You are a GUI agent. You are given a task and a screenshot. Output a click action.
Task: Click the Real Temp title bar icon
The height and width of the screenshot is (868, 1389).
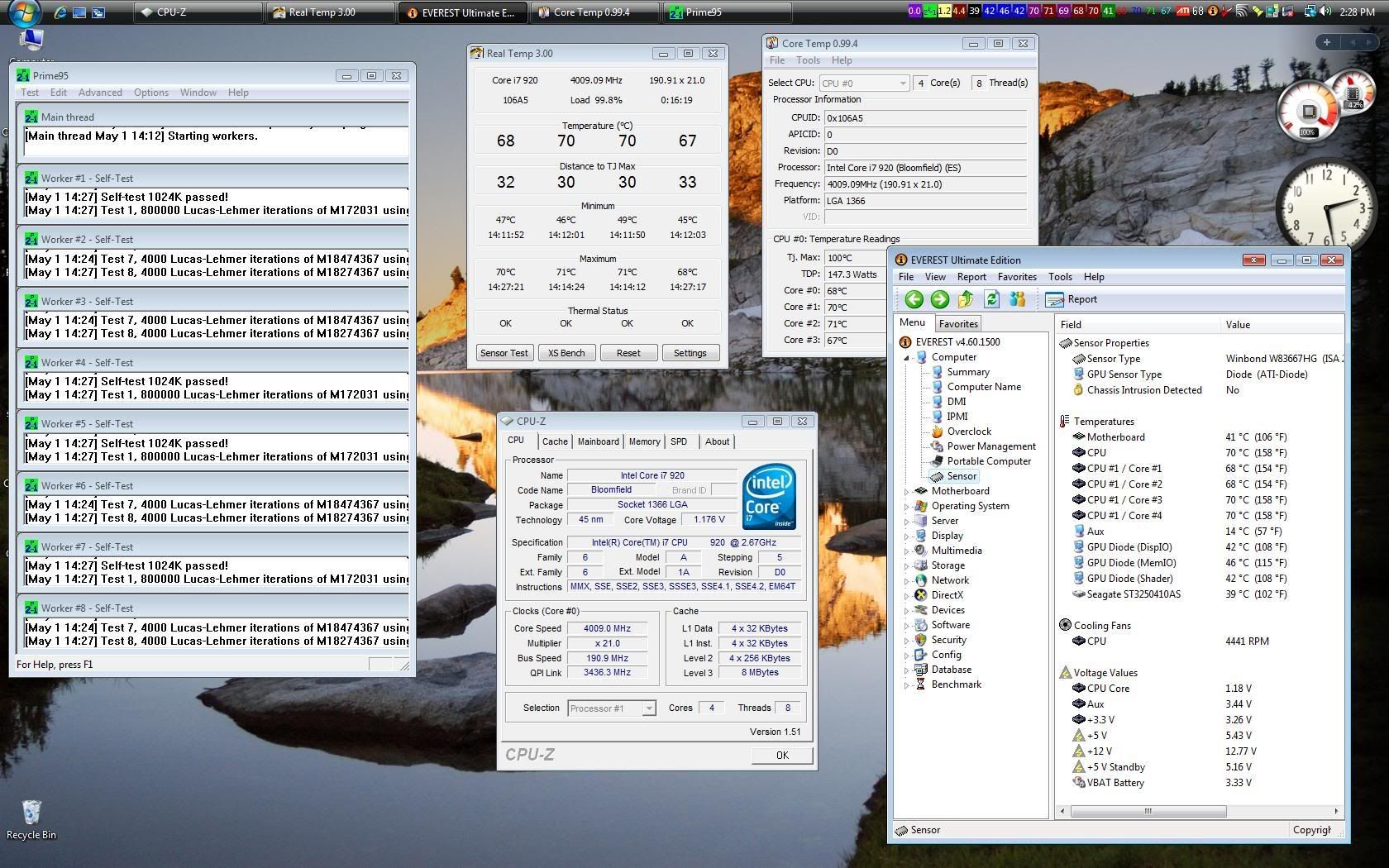[x=477, y=53]
